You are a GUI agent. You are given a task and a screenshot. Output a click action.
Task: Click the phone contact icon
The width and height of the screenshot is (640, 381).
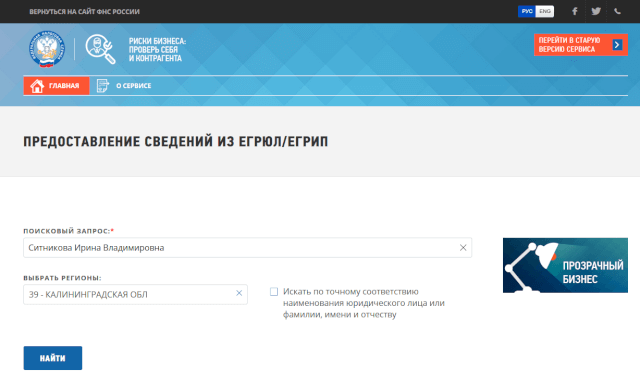(x=618, y=11)
